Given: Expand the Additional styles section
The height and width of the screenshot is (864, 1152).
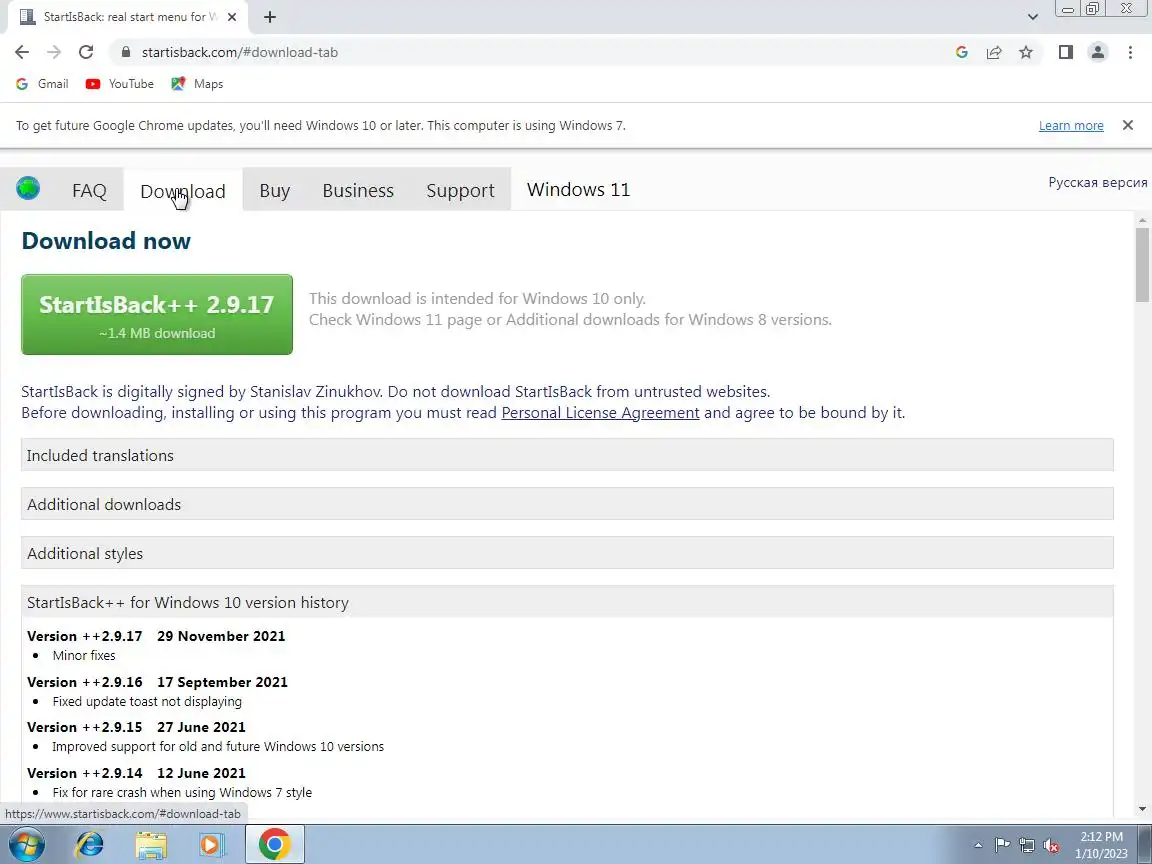Looking at the screenshot, I should tap(567, 553).
